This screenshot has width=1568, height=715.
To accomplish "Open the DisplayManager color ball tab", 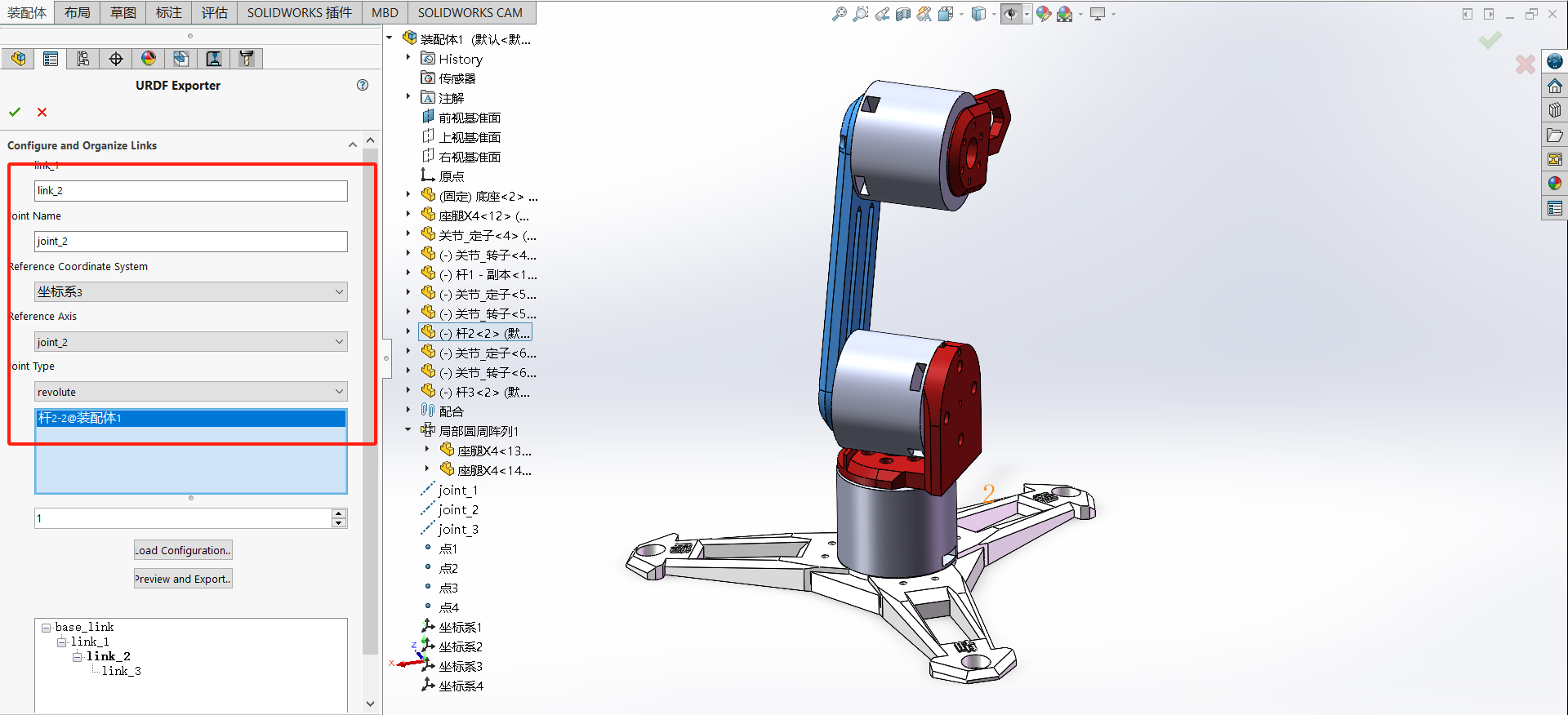I will [149, 59].
